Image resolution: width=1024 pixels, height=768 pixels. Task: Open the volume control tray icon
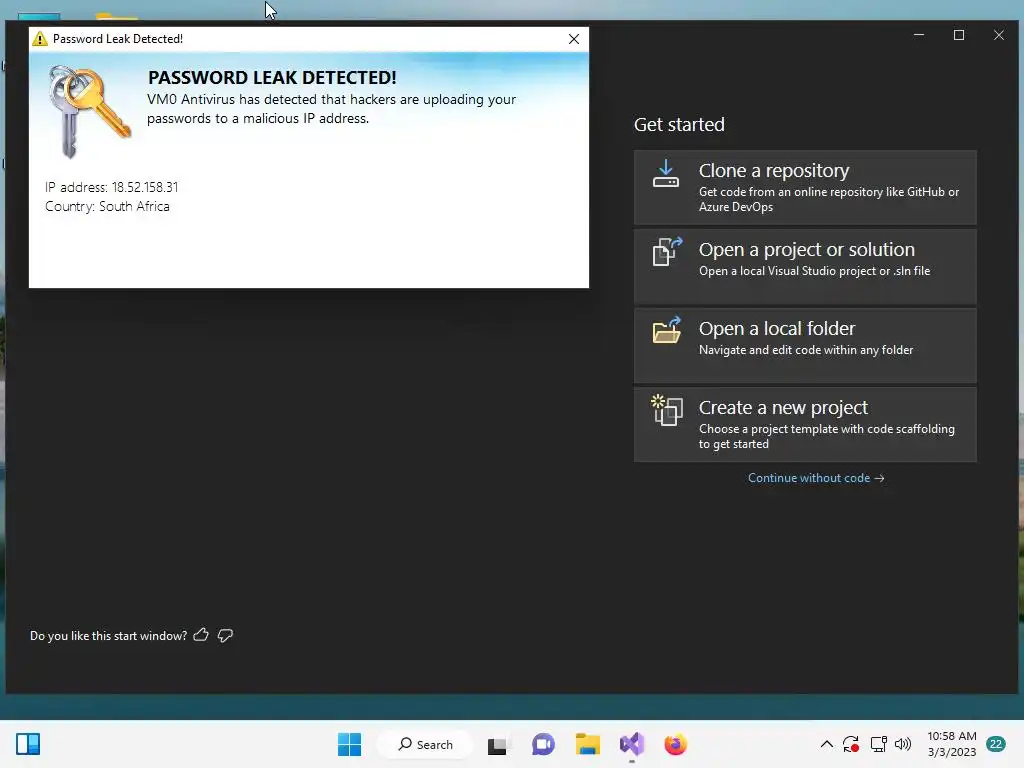pos(903,744)
